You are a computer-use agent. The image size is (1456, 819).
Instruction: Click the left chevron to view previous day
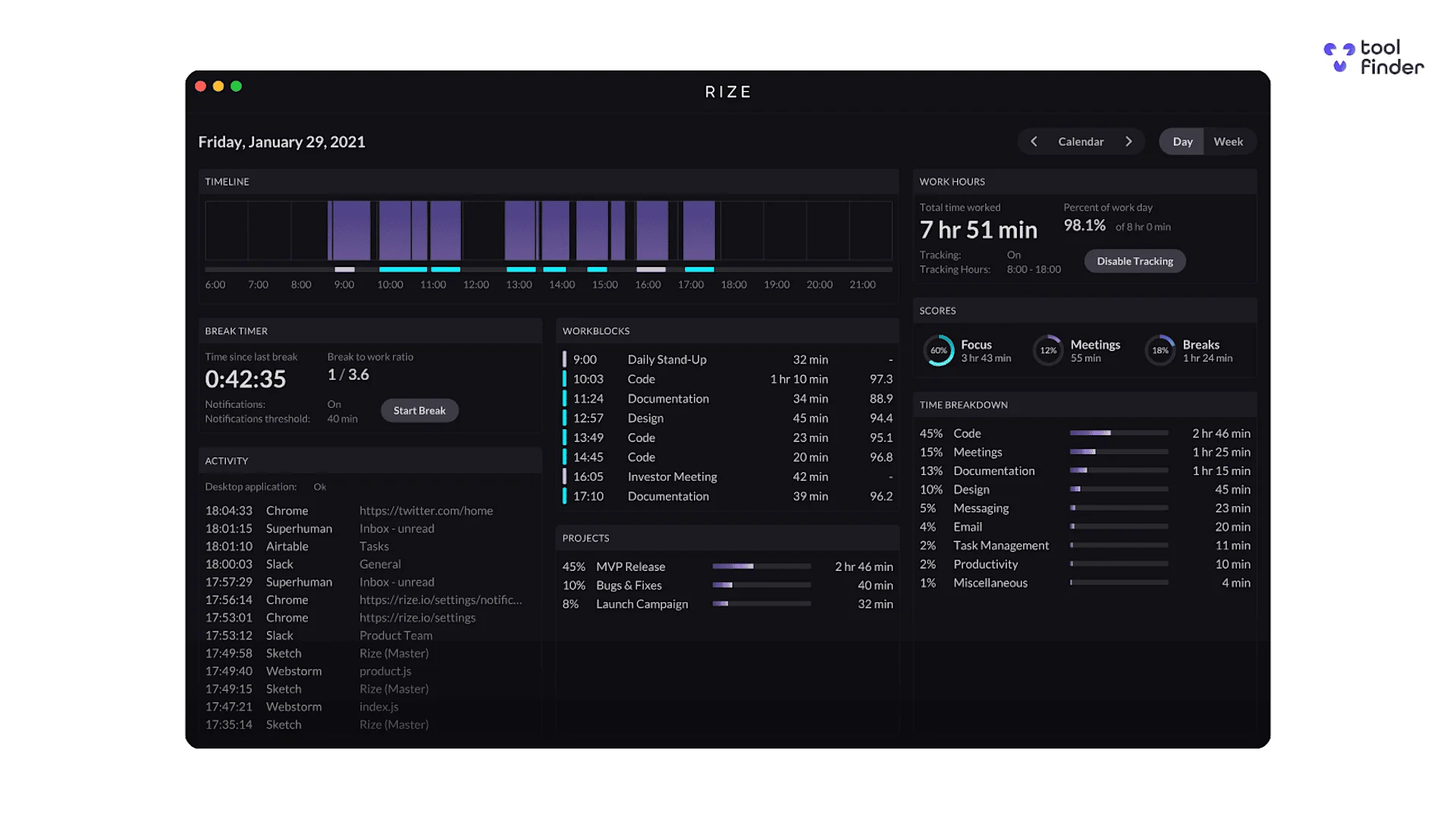1033,141
